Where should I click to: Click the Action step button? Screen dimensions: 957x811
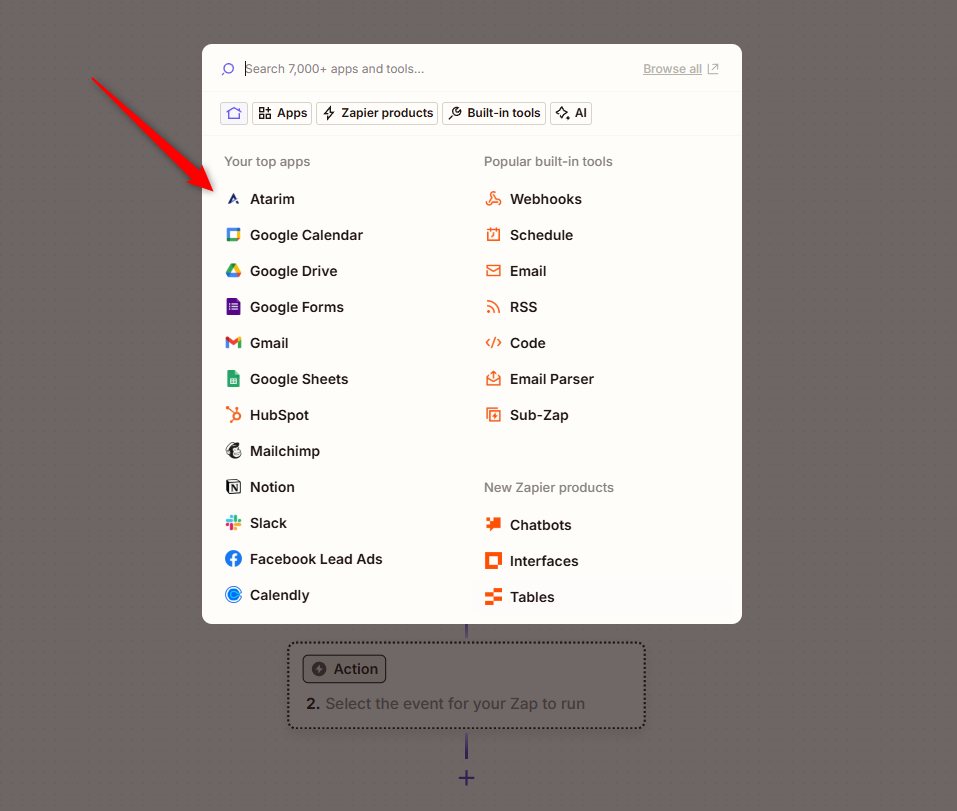[x=345, y=669]
